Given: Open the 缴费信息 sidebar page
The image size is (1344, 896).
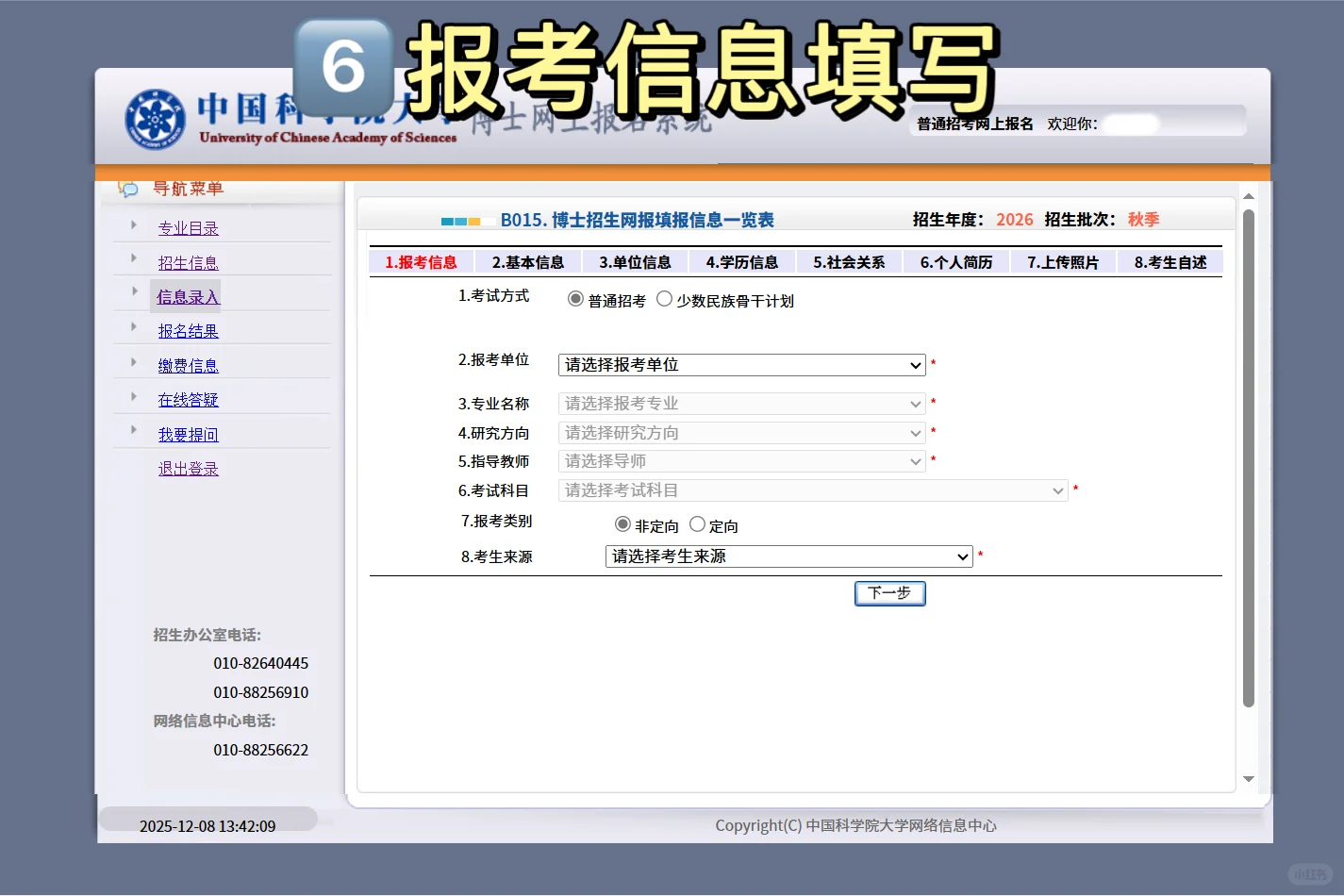Looking at the screenshot, I should point(188,365).
